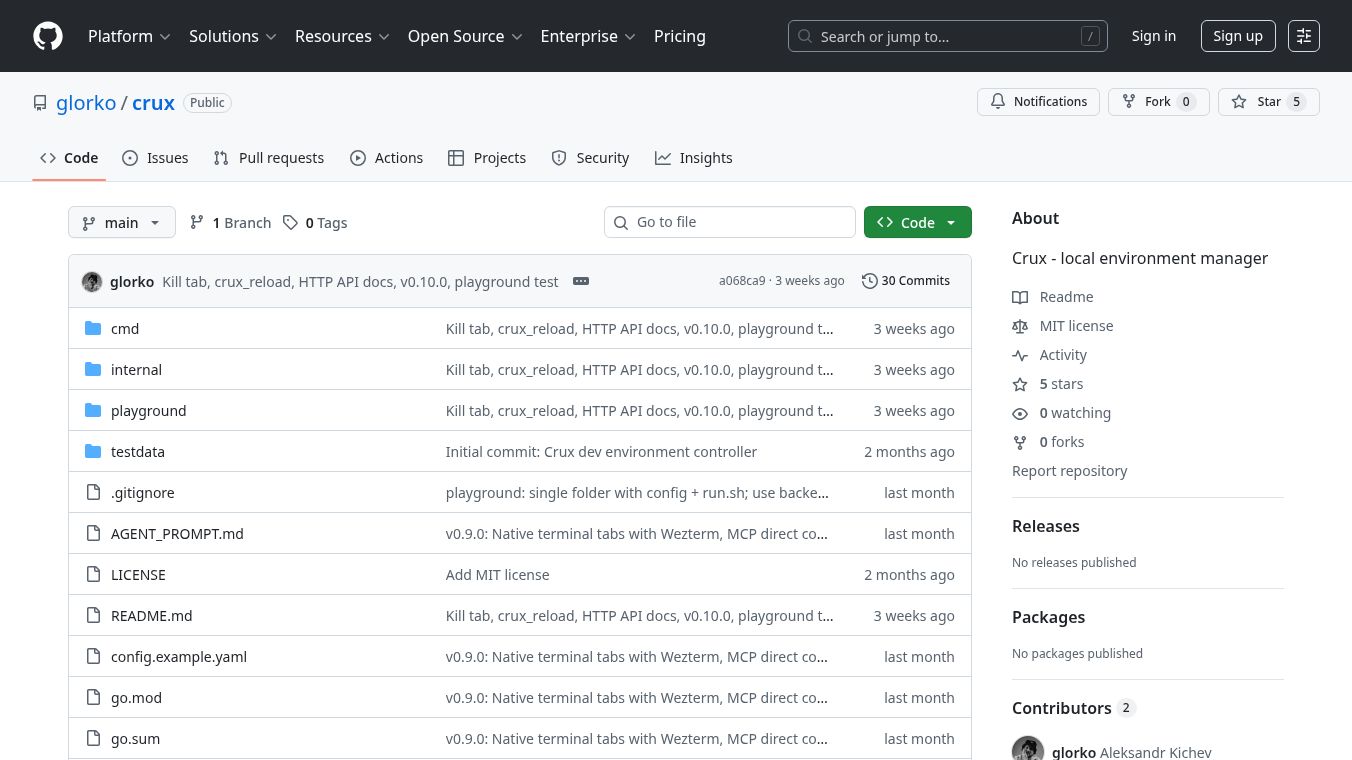Image resolution: width=1352 pixels, height=760 pixels.
Task: Click the LICENSE file icon
Action: (93, 575)
